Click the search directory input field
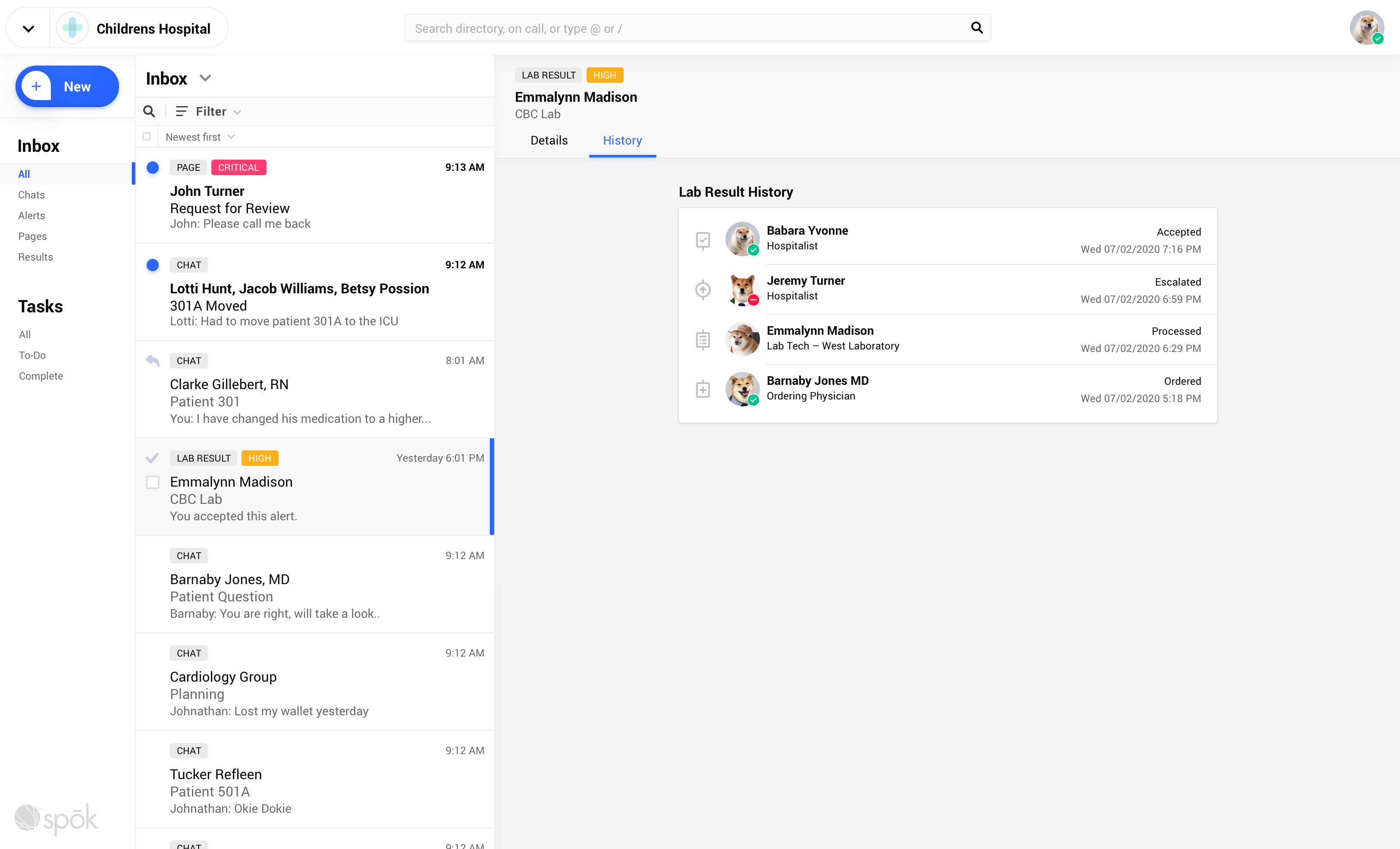The image size is (1400, 849). click(697, 28)
